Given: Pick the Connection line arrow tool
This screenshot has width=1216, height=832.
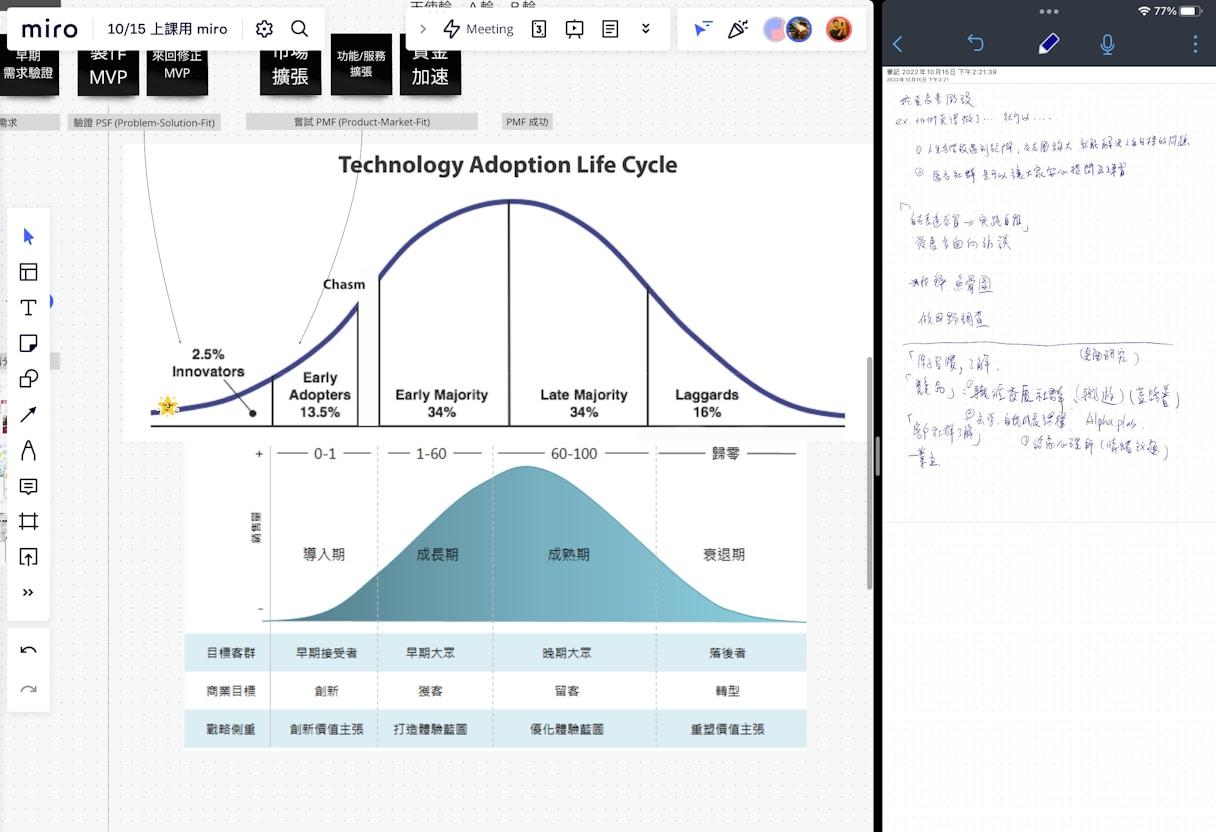Looking at the screenshot, I should (28, 414).
